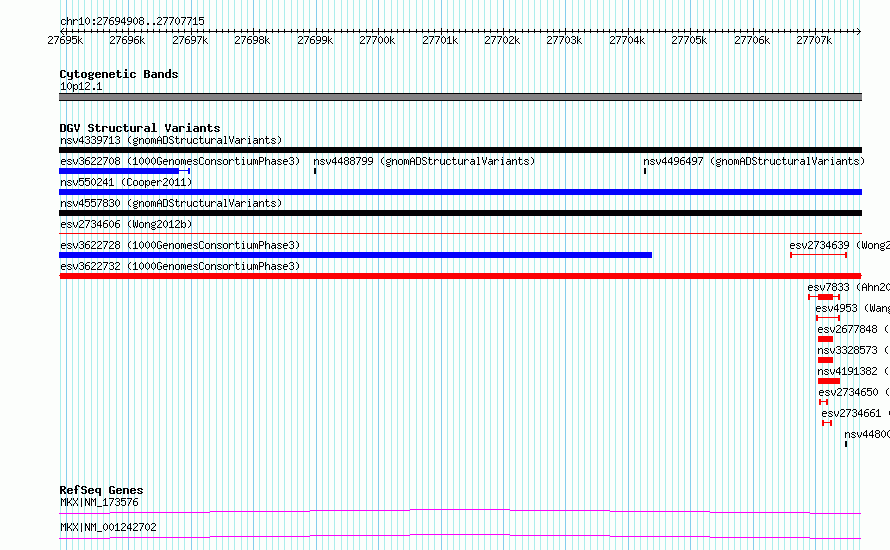The width and height of the screenshot is (890, 550).
Task: Click the nsv550241 Cooper2011 label
Action: coord(126,182)
